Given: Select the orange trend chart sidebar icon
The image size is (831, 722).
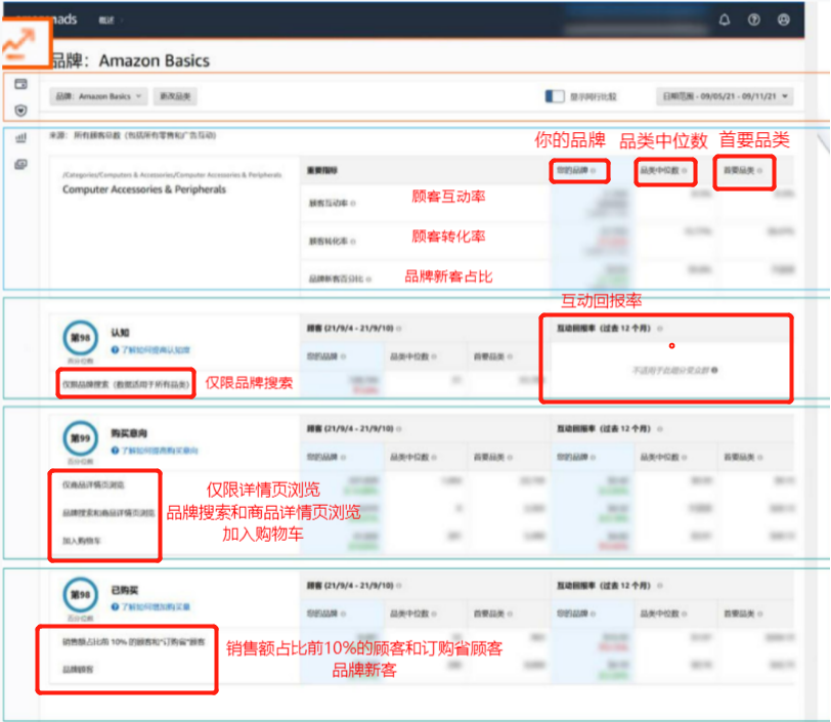Looking at the screenshot, I should (19, 43).
